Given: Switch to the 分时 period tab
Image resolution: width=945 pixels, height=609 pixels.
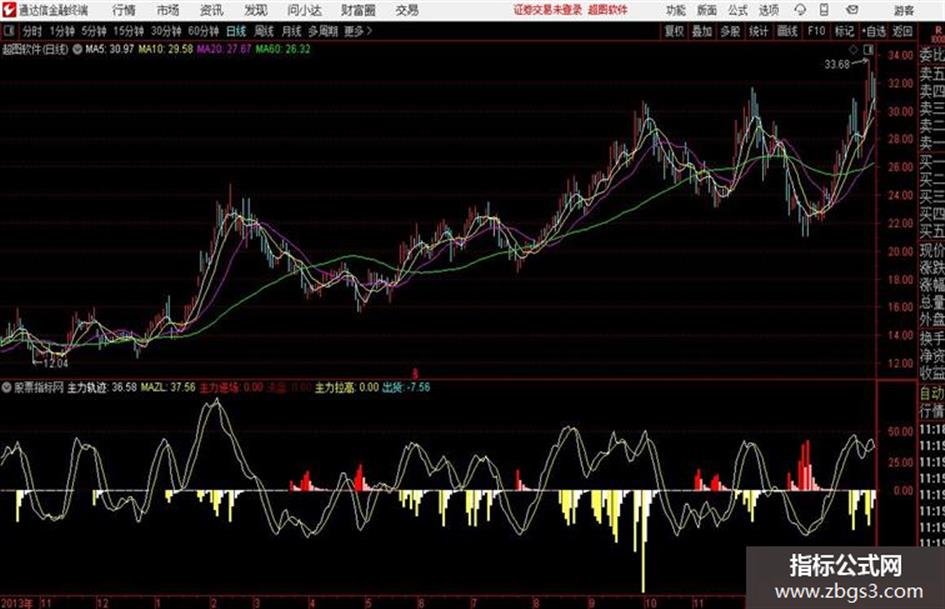Looking at the screenshot, I should point(33,31).
